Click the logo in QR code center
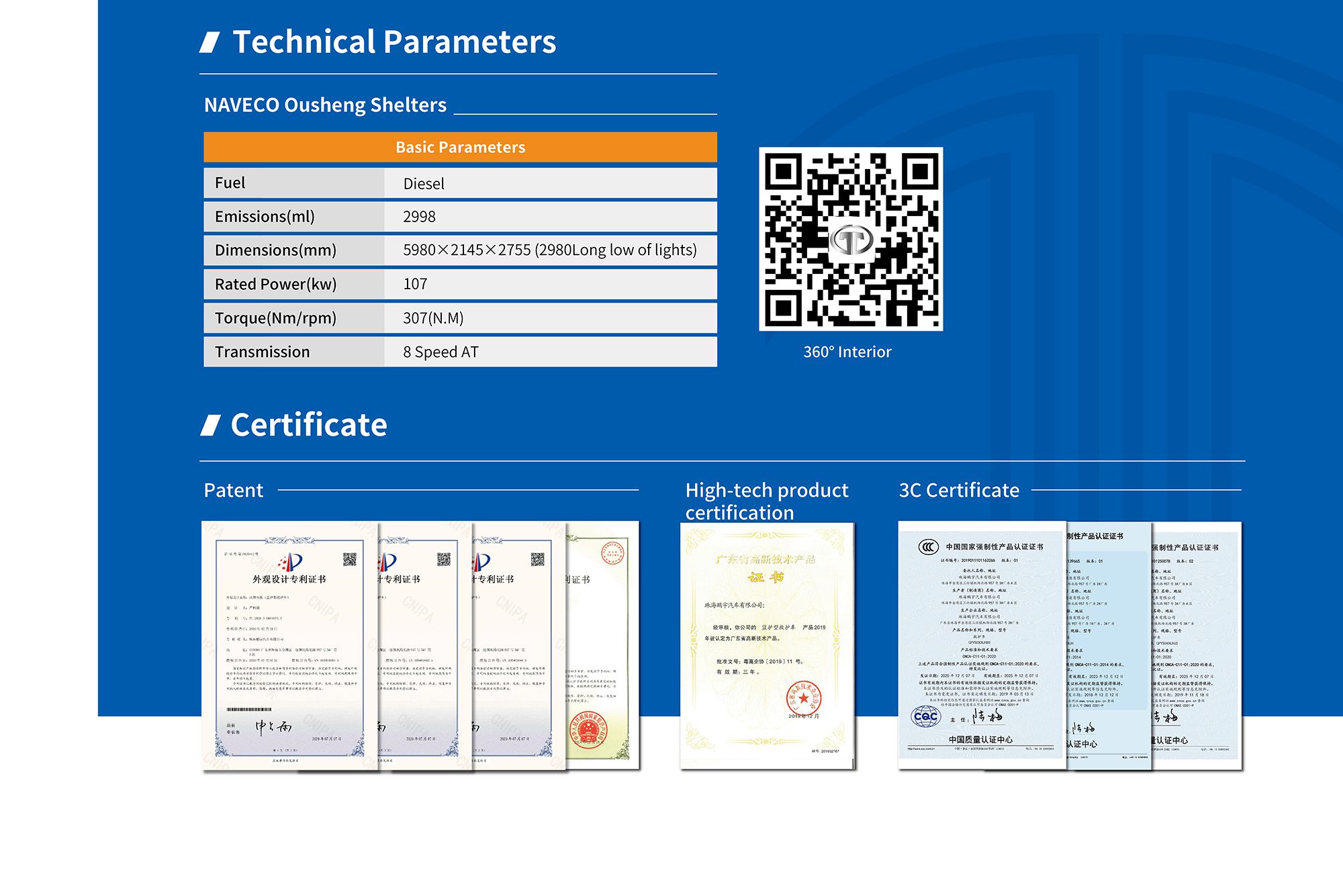Viewport: 1343px width, 896px height. tap(851, 240)
